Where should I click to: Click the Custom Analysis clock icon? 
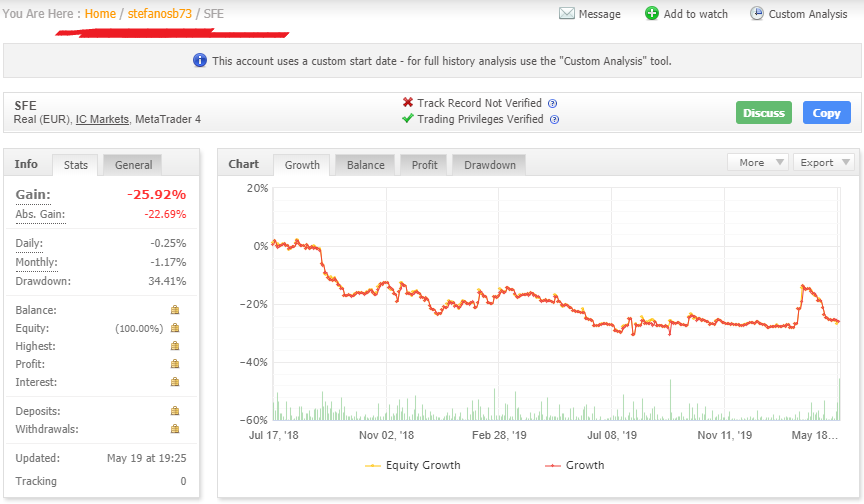(757, 14)
